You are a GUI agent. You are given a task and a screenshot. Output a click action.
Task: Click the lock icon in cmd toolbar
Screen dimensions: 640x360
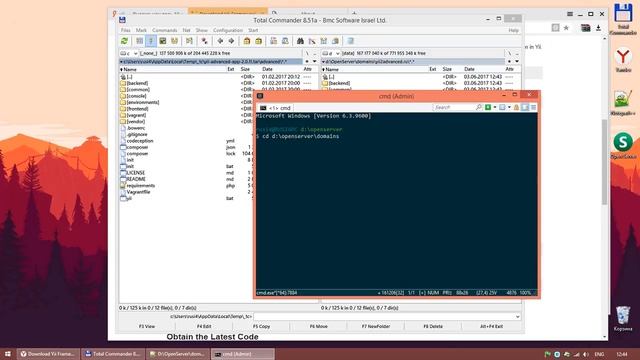pos(516,107)
